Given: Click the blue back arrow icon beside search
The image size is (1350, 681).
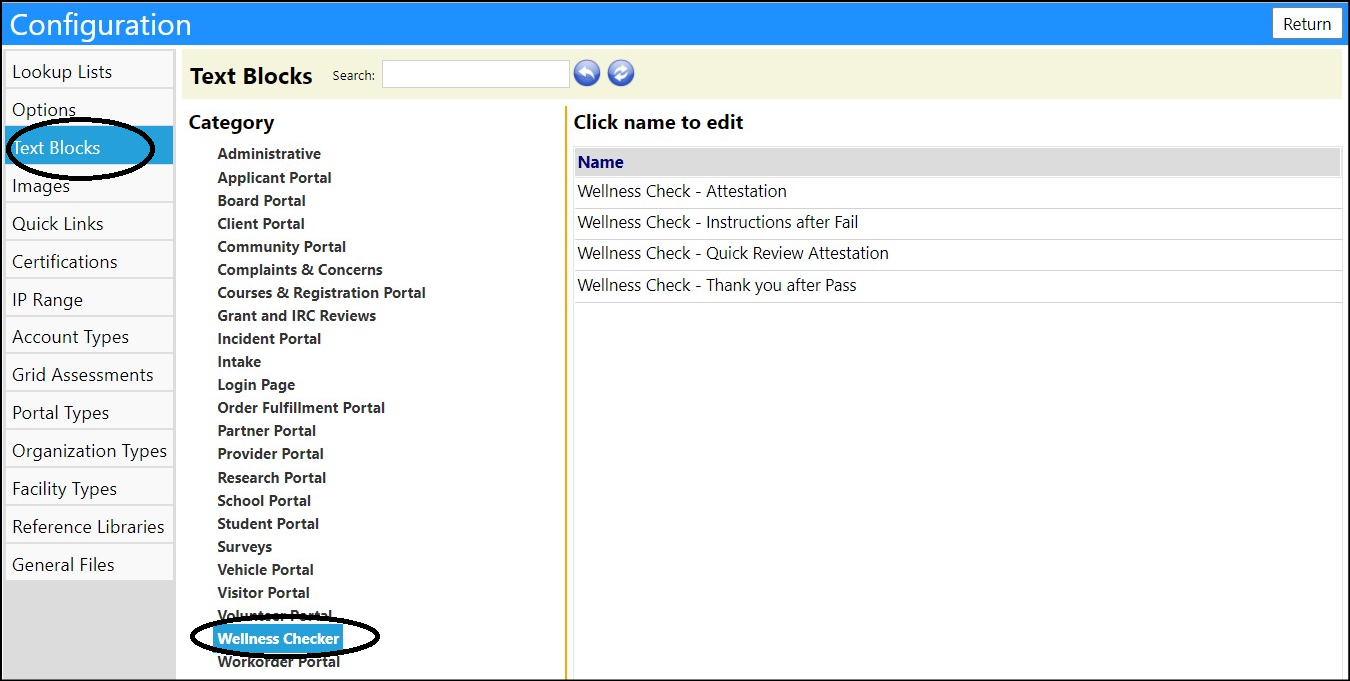Looking at the screenshot, I should (587, 73).
